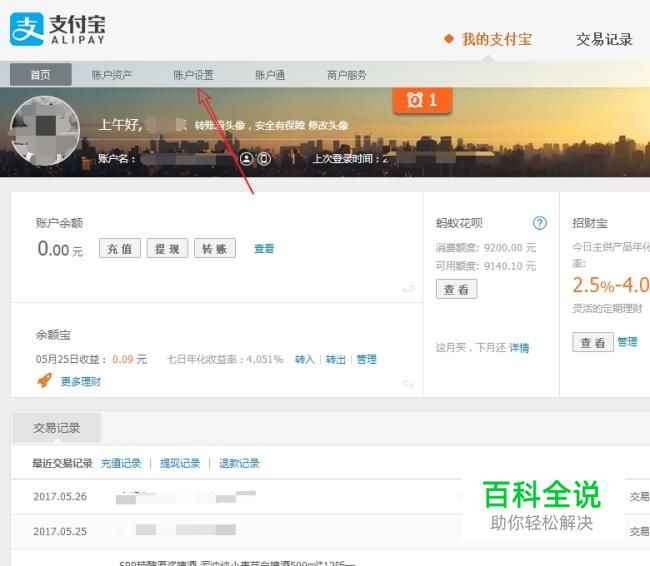Screen dimensions: 650x566
Task: Open the 我的支付宝 top navigation
Action: point(497,39)
